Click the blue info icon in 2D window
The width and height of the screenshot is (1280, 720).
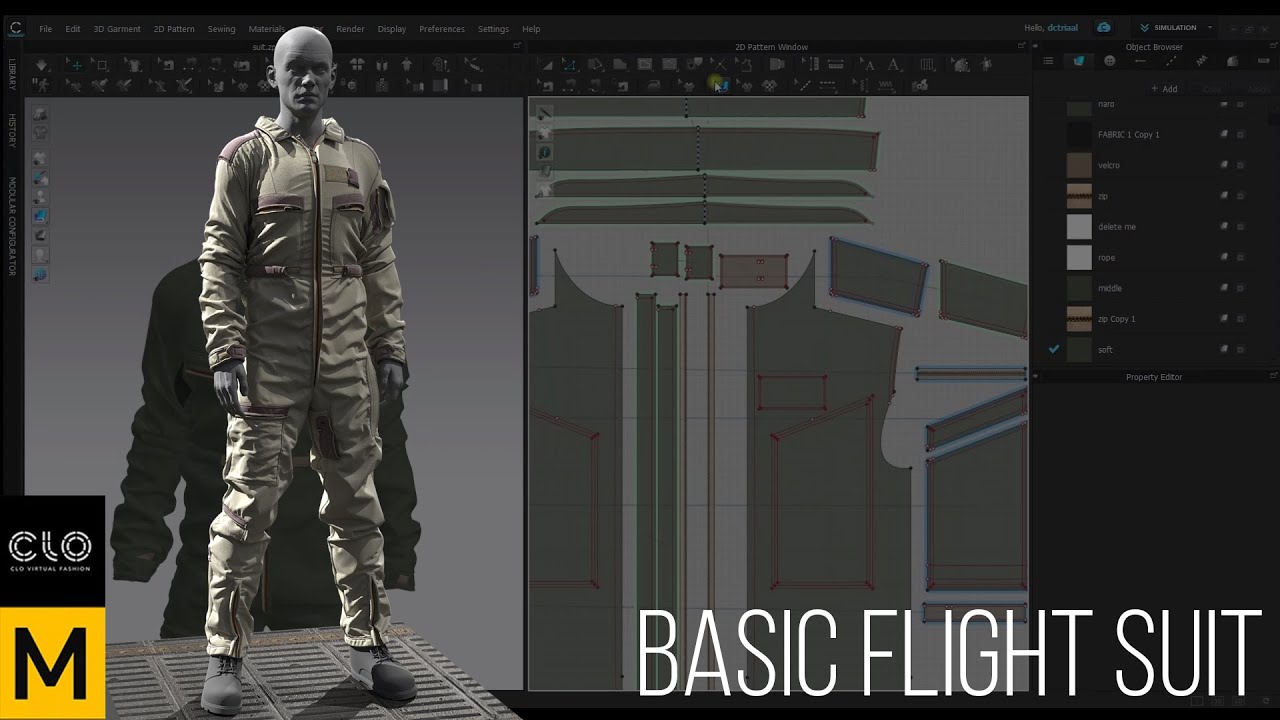544,152
